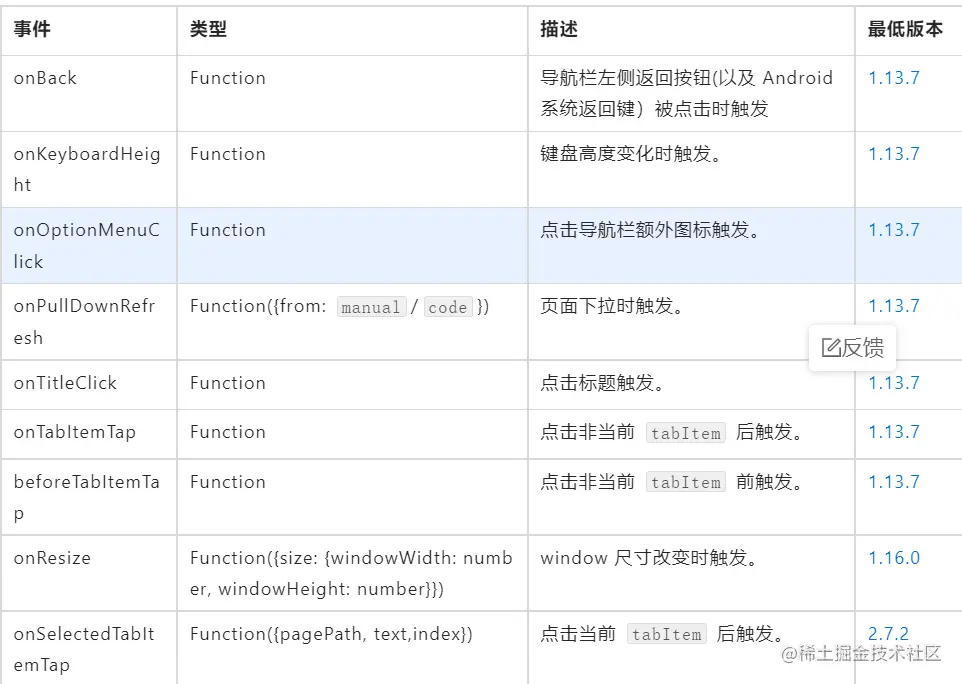Click the 2.7.2 version link
This screenshot has height=684, width=962.
[x=888, y=634]
